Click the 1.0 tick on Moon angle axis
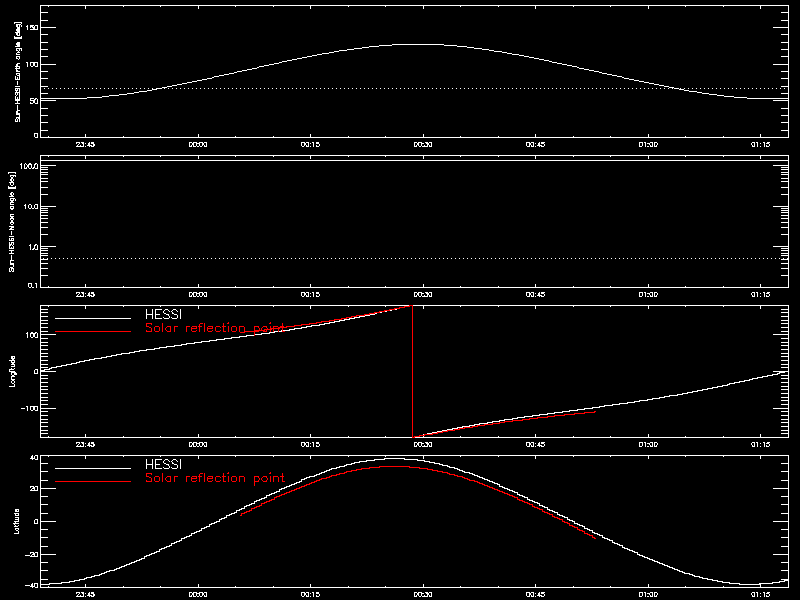The height and width of the screenshot is (600, 800). coord(33,247)
